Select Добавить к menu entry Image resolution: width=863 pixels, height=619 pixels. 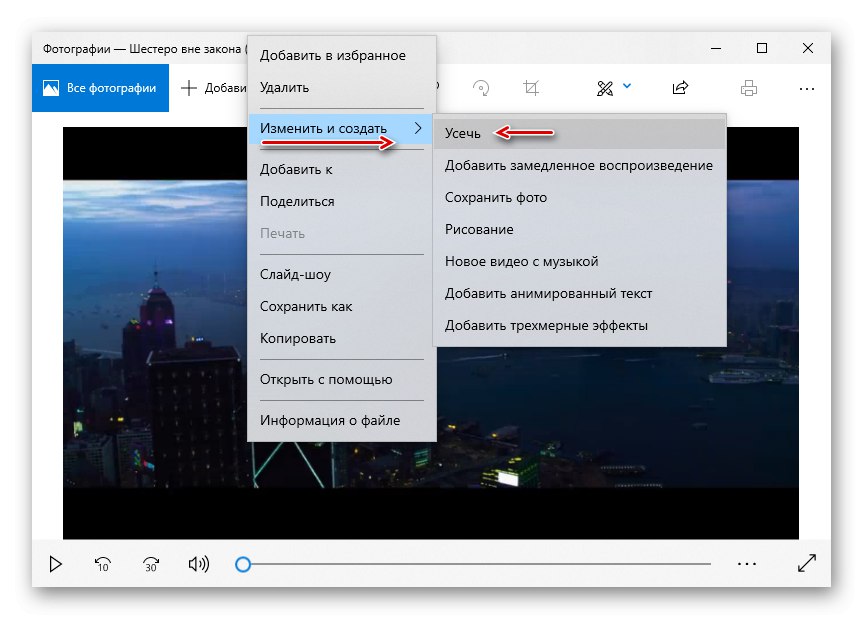point(342,169)
